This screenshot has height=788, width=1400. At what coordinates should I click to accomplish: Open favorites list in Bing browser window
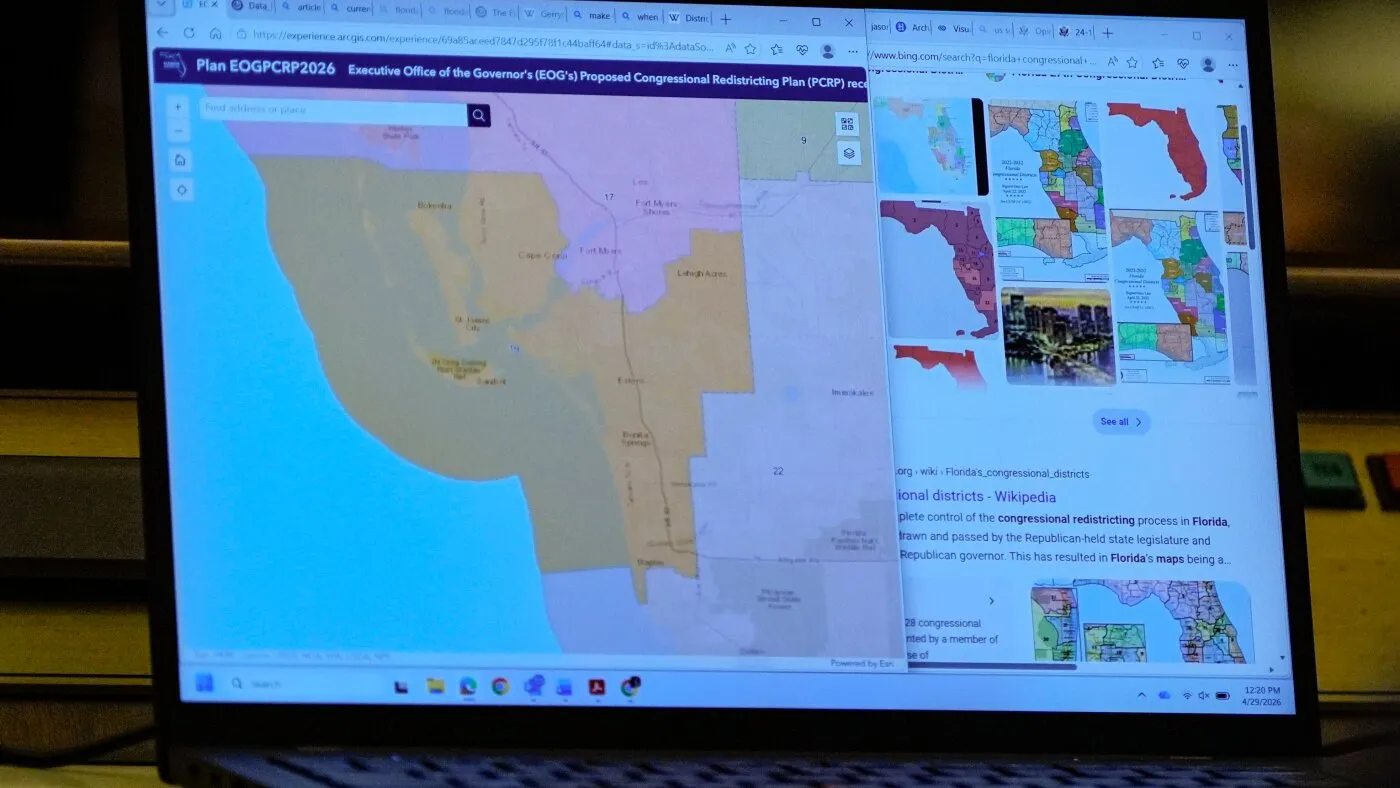click(x=1158, y=62)
